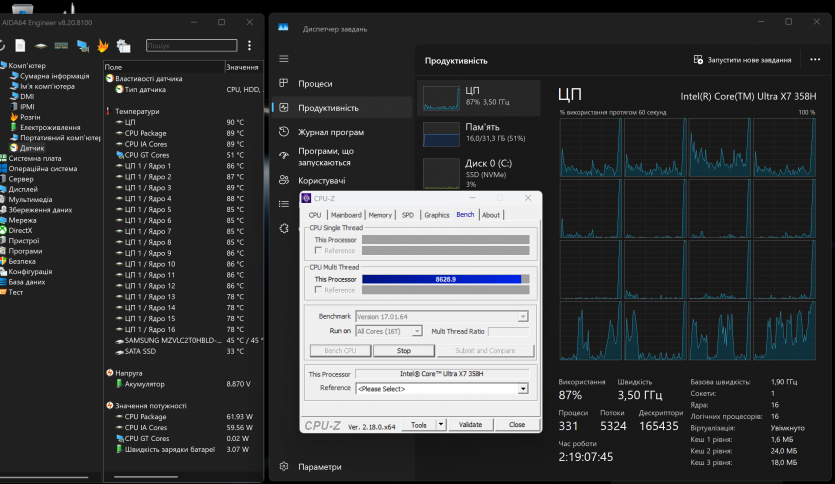Click the flame stability test icon

[x=102, y=46]
